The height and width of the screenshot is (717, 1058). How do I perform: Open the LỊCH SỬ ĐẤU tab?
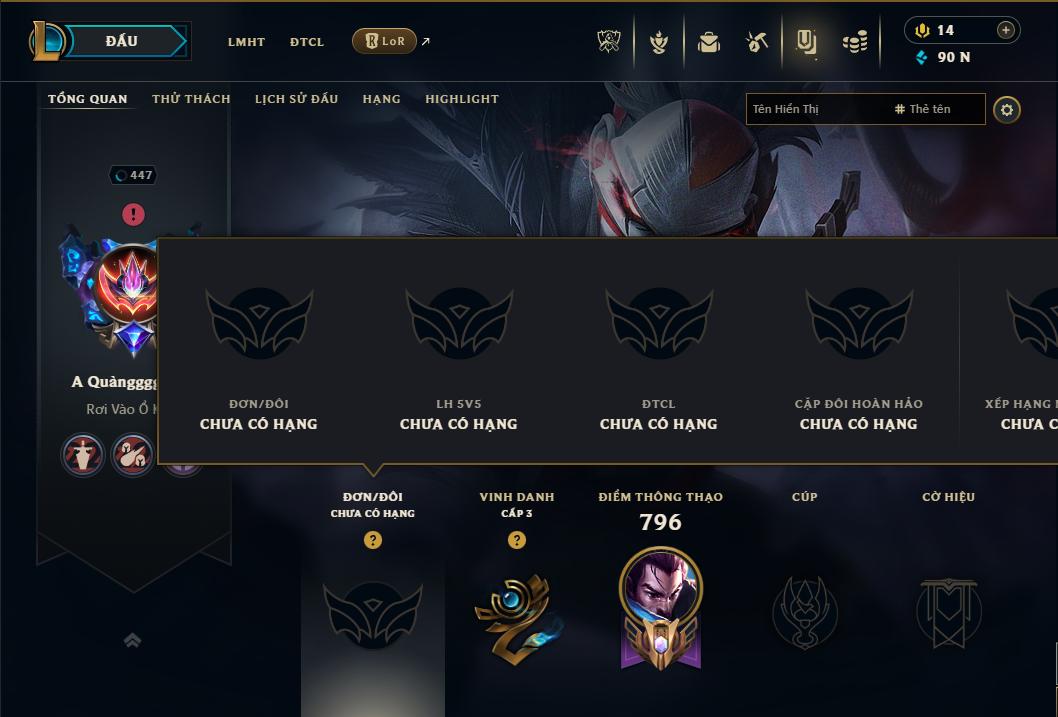coord(296,98)
